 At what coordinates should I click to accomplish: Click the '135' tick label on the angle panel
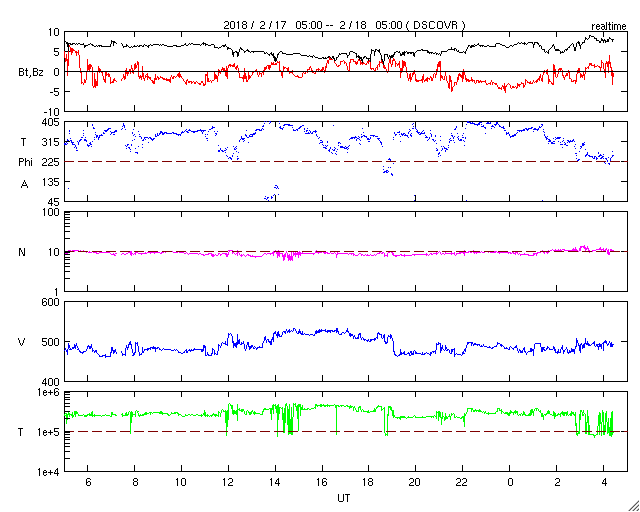click(x=51, y=182)
